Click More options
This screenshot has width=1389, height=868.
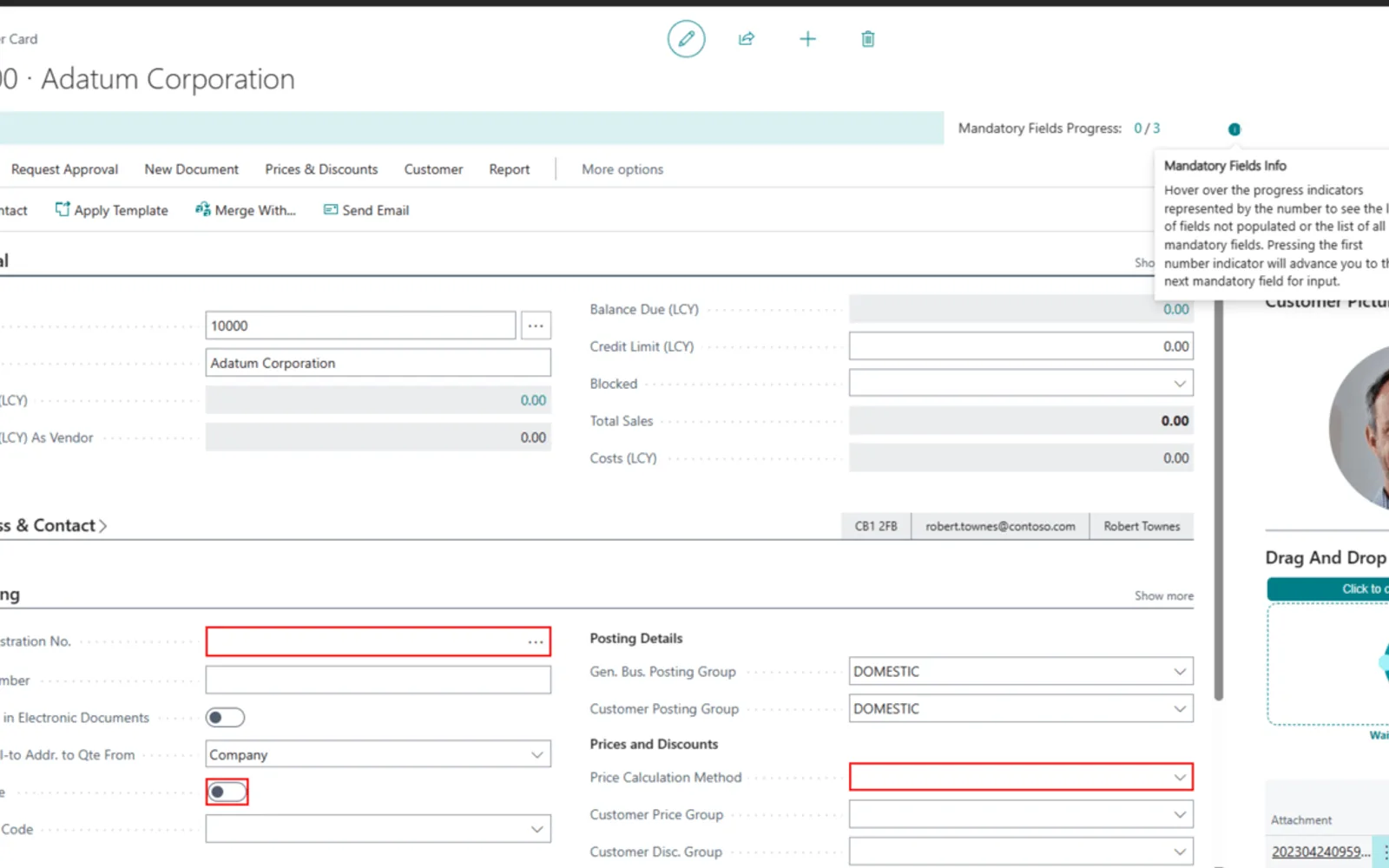(622, 169)
